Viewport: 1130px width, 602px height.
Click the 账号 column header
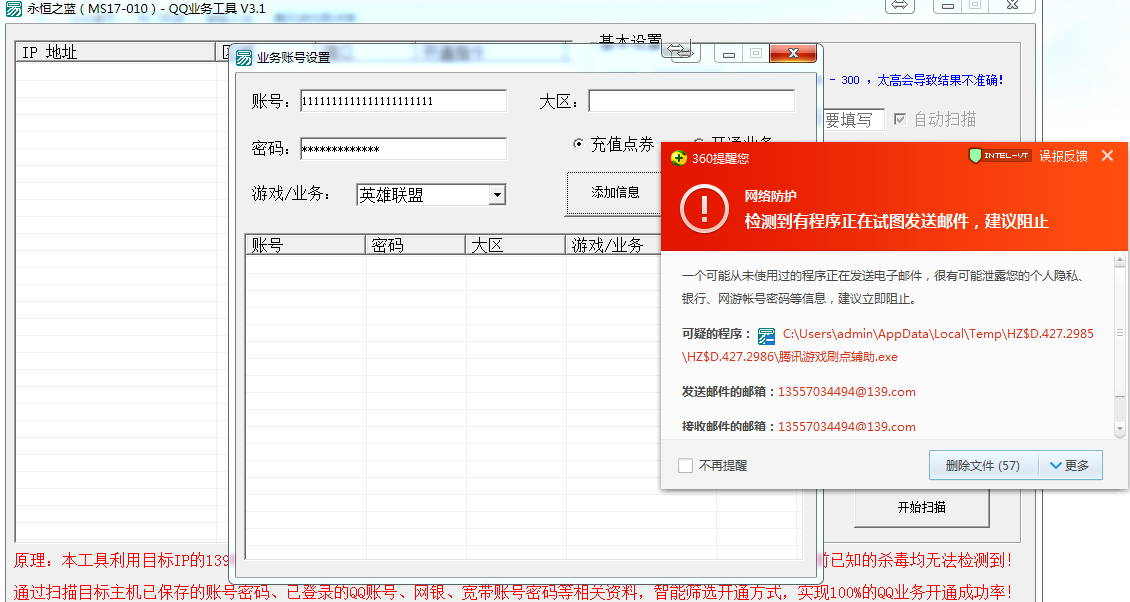306,245
